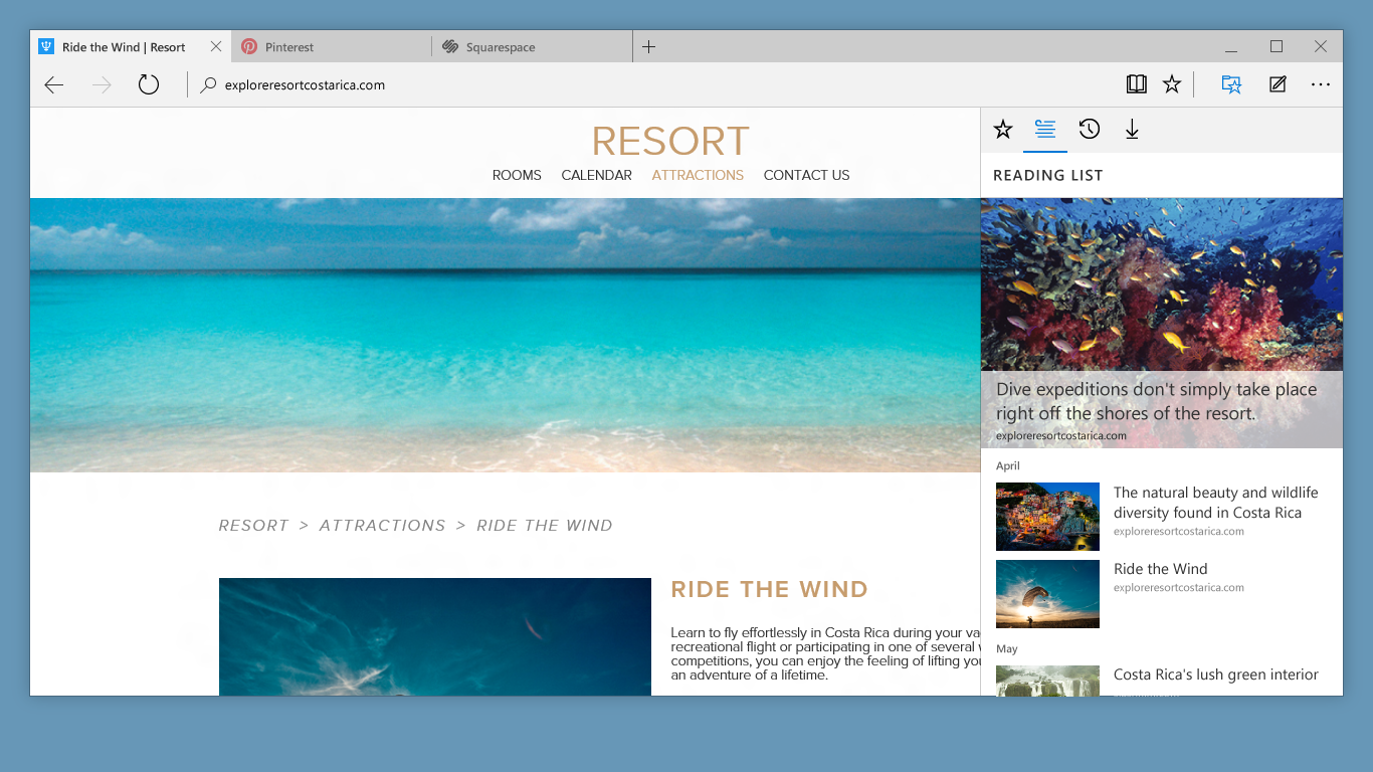Open the colorful village thumbnail in April
Screen dimensions: 1373x772
1048,517
